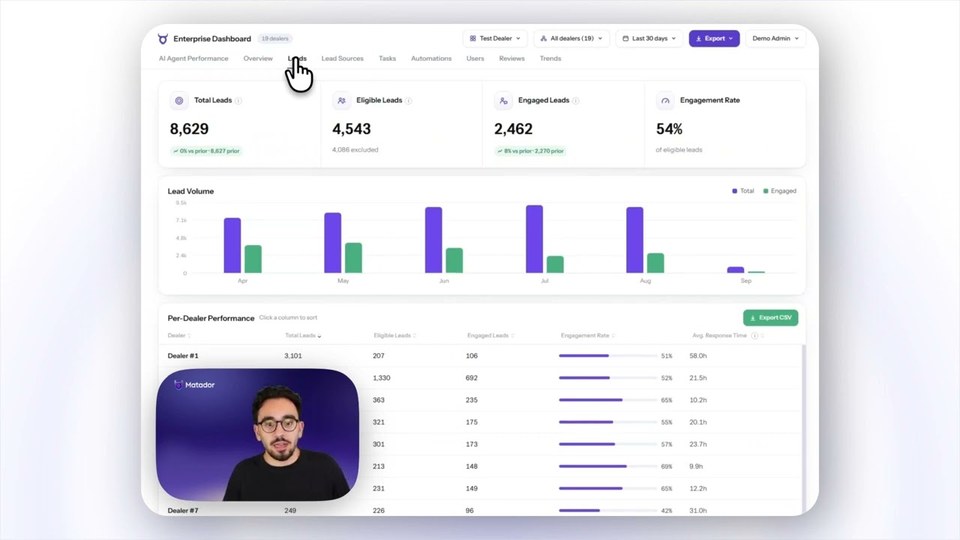Open the Test Dealer dropdown
The height and width of the screenshot is (540, 960).
(495, 39)
